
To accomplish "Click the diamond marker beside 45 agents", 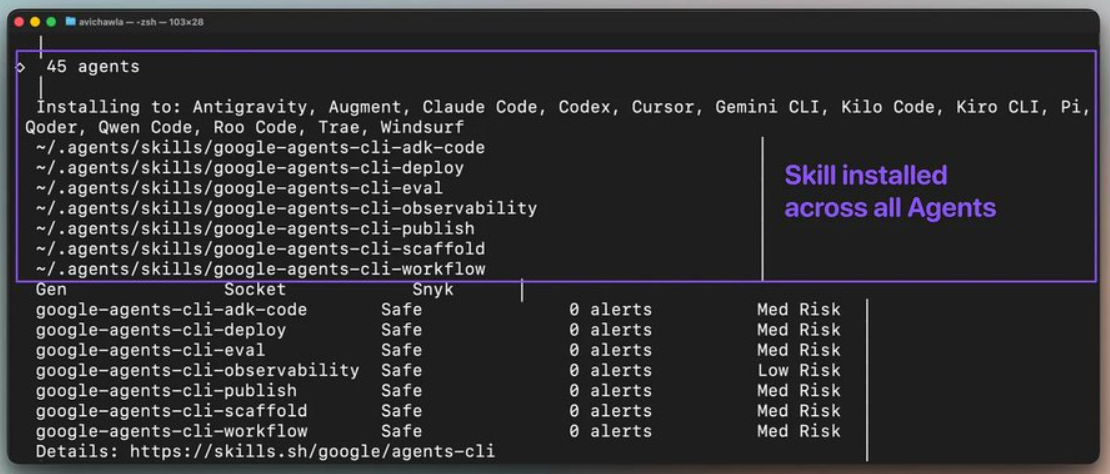I will (21, 67).
